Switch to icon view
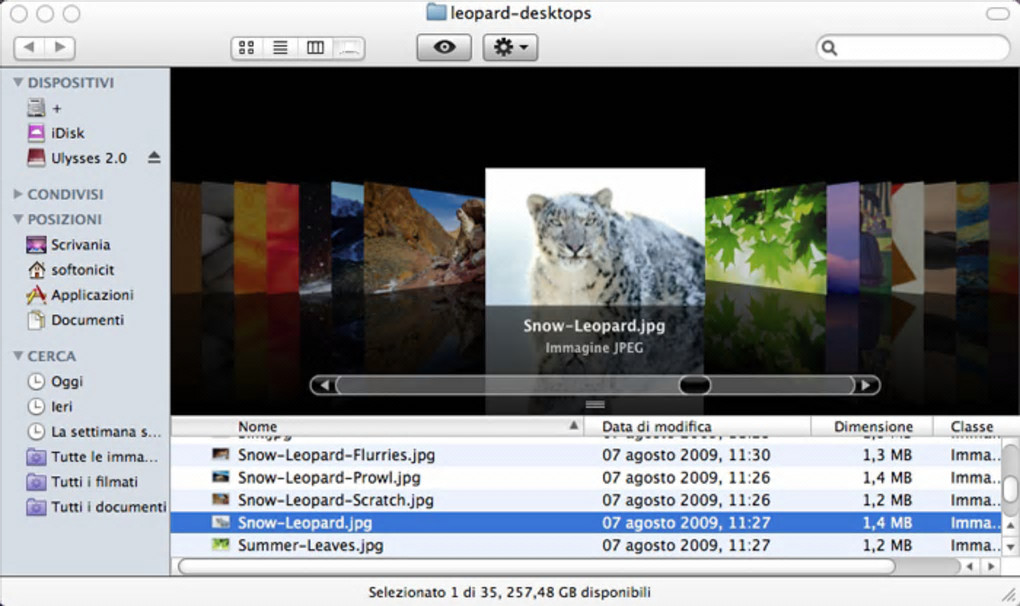 click(x=247, y=48)
